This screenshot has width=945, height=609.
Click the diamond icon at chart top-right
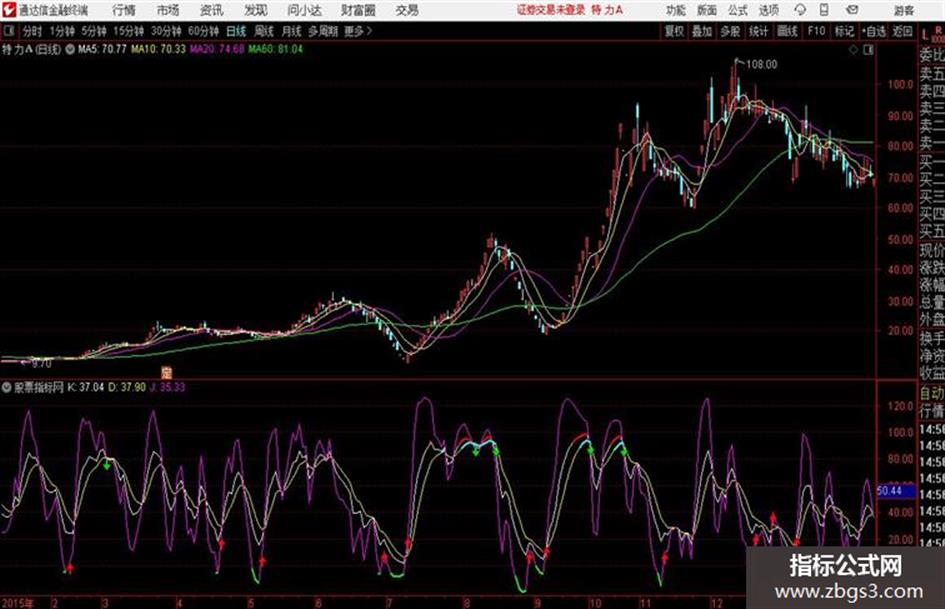tap(853, 50)
